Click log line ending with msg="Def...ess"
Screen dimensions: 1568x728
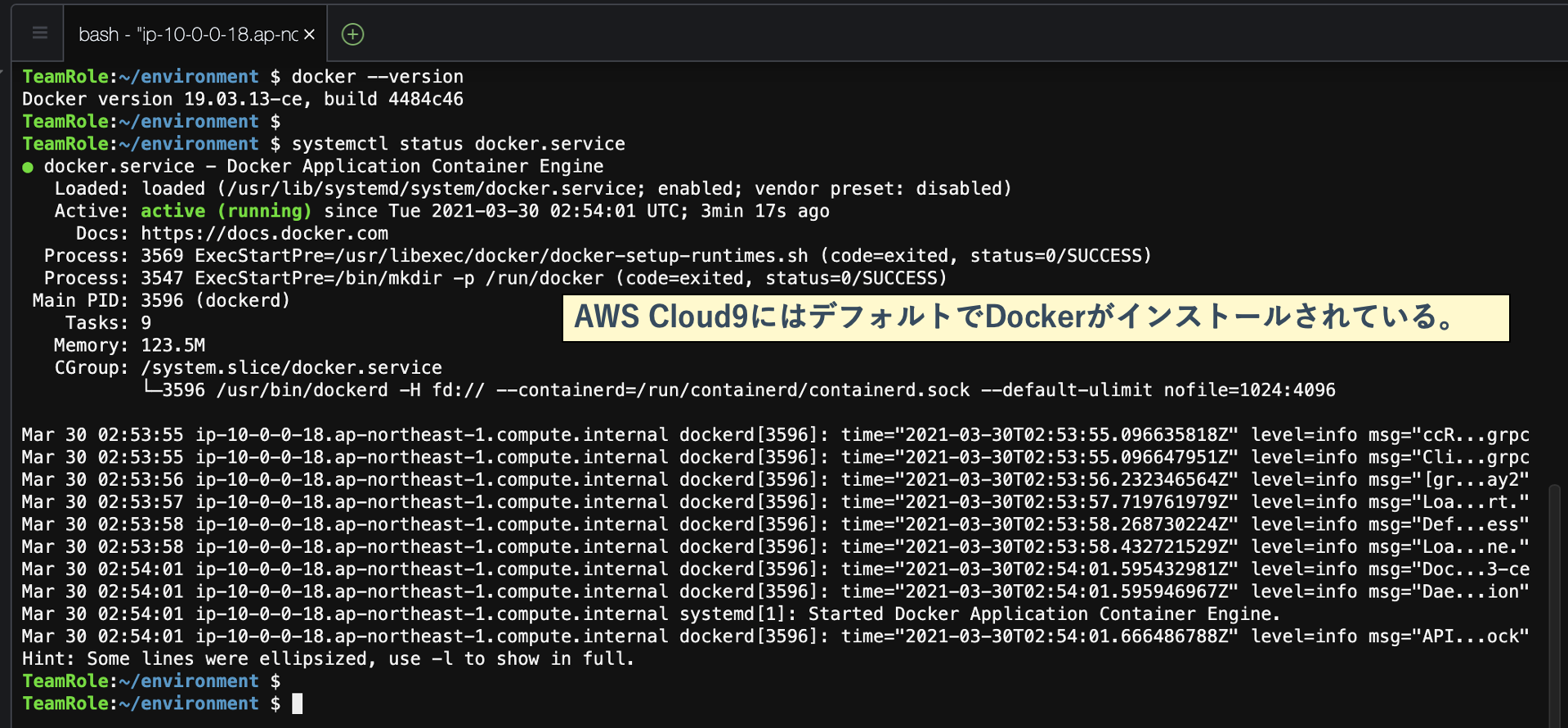tap(776, 524)
